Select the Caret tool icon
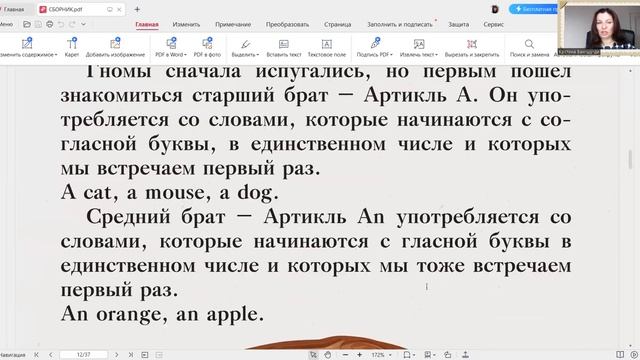 [72, 43]
